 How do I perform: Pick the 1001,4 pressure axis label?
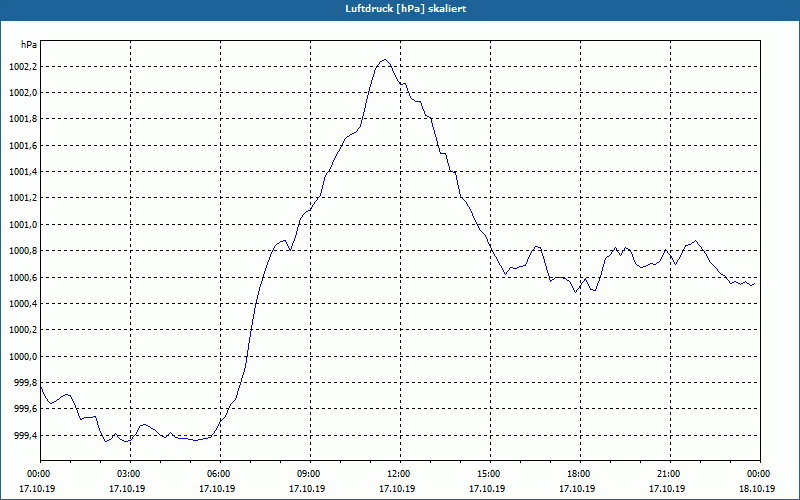coord(23,172)
